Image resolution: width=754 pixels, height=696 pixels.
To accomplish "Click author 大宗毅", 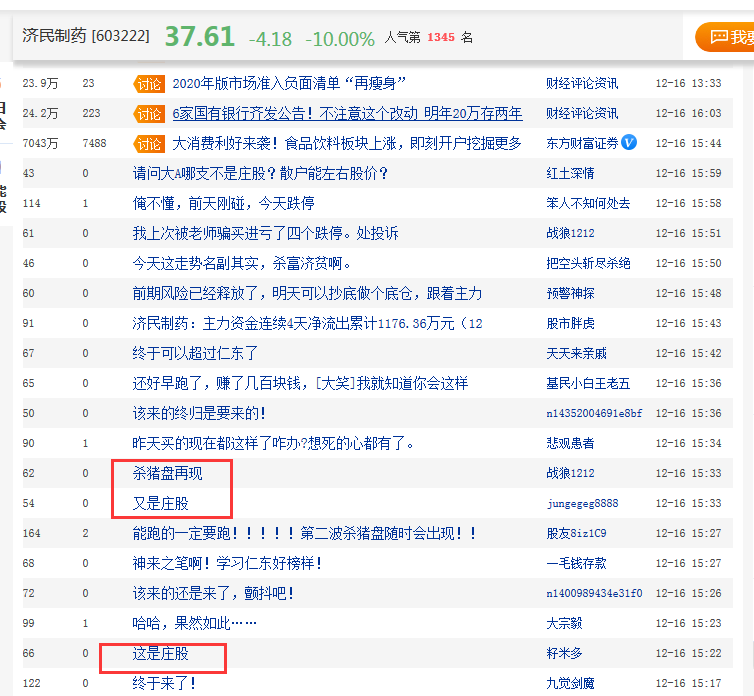I will point(564,623).
